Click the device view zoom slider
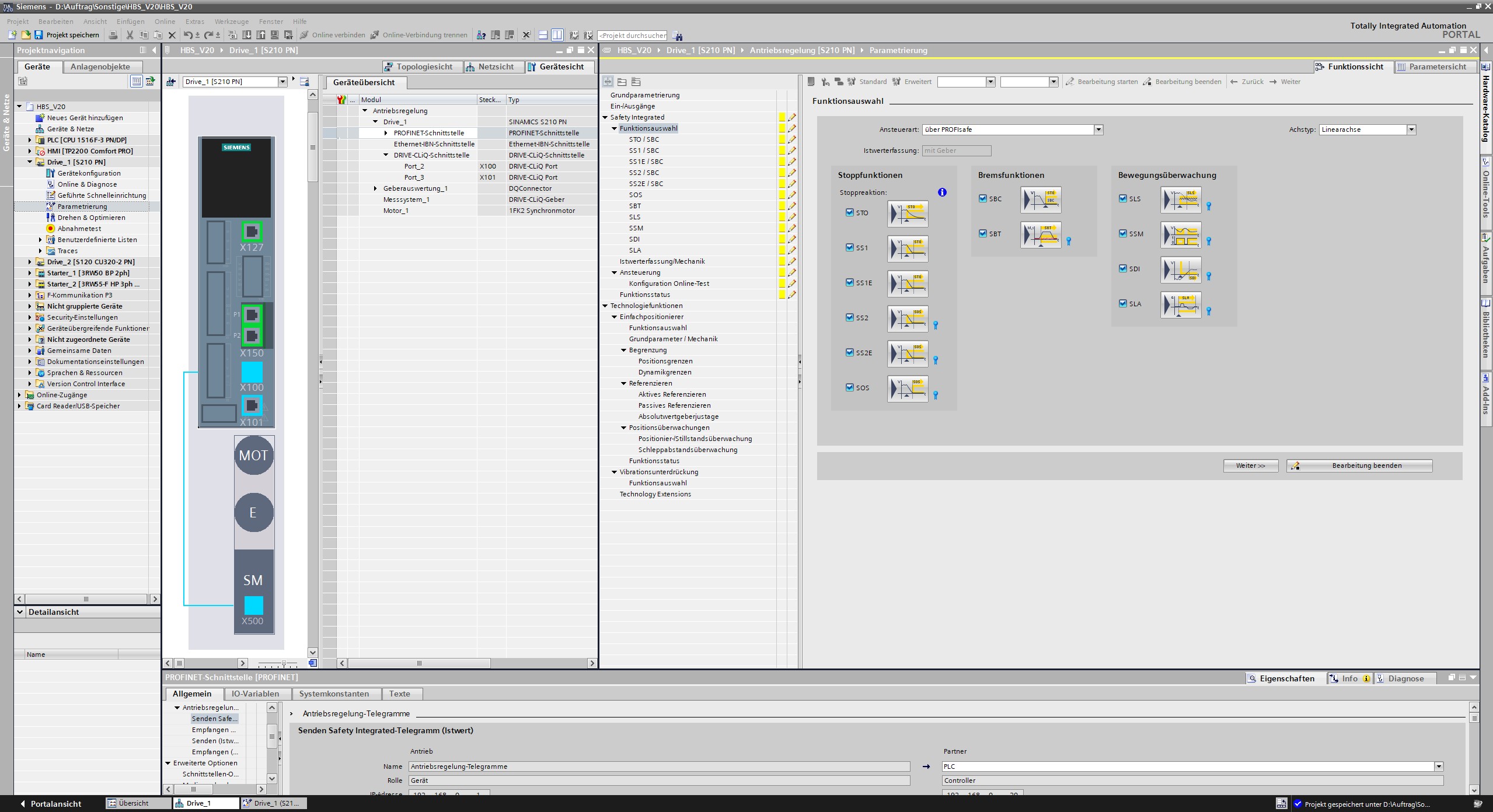This screenshot has width=1493, height=812. [x=284, y=663]
